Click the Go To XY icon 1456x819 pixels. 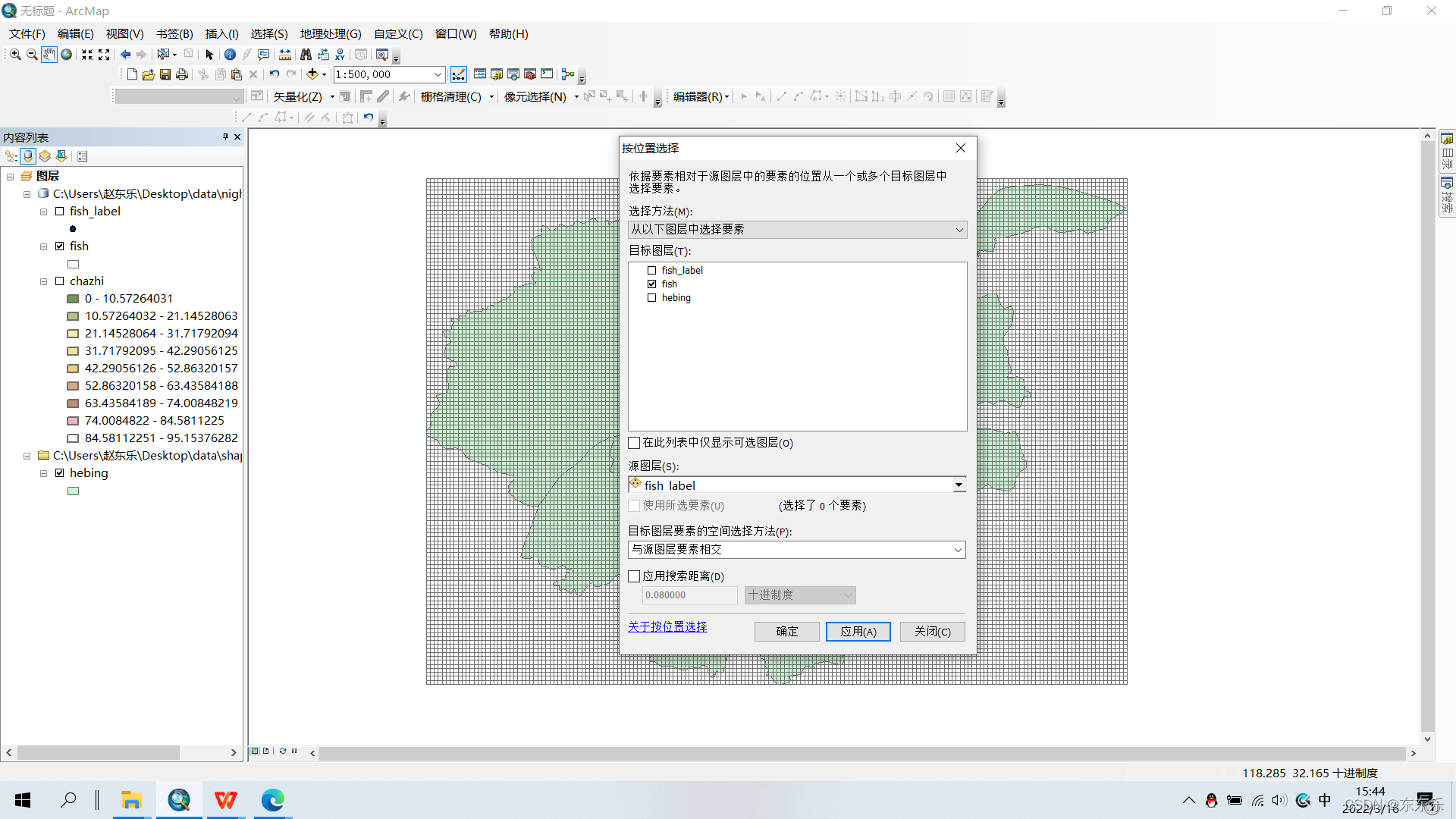tap(340, 54)
